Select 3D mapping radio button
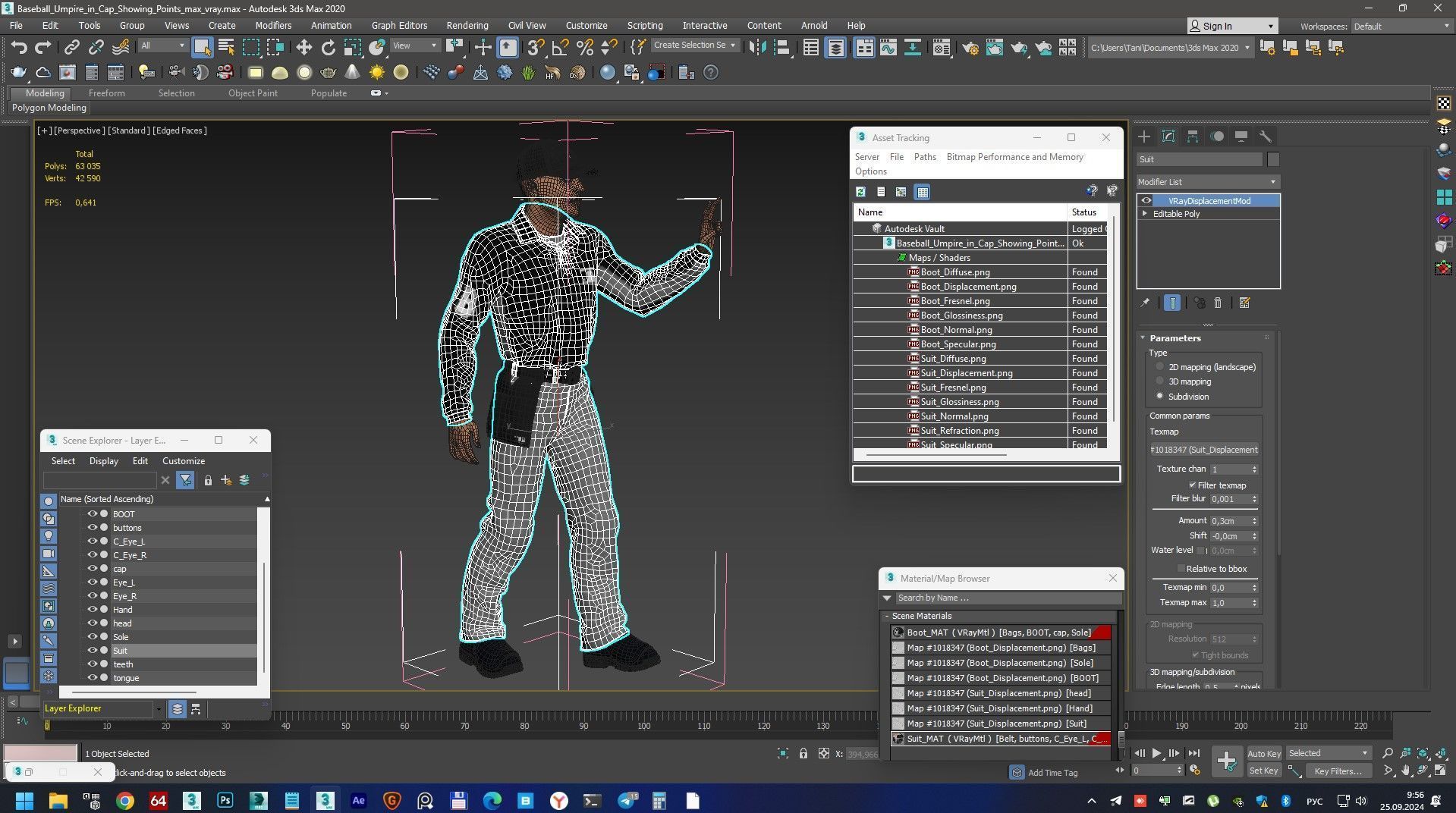Image resolution: width=1456 pixels, height=813 pixels. 1159,381
